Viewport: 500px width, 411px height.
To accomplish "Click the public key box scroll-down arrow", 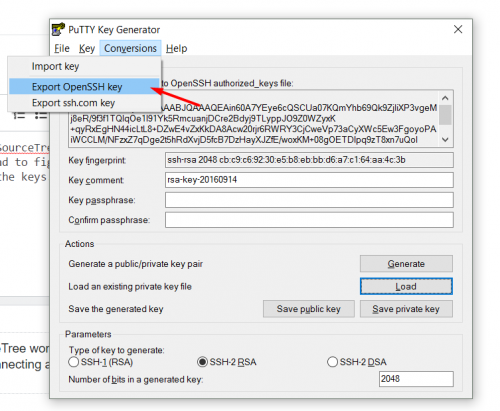I will [x=445, y=140].
